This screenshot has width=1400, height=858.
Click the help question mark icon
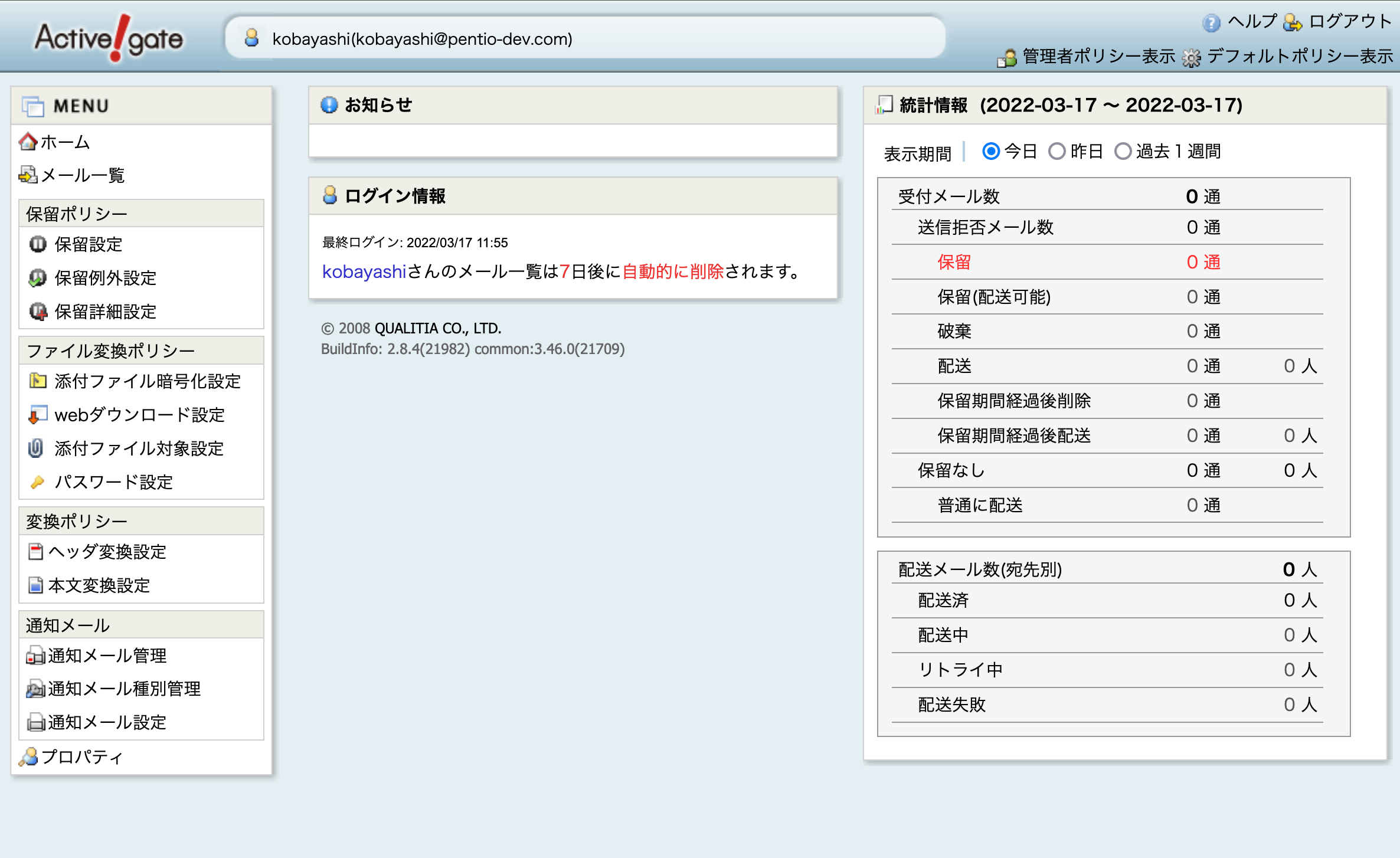point(1211,22)
